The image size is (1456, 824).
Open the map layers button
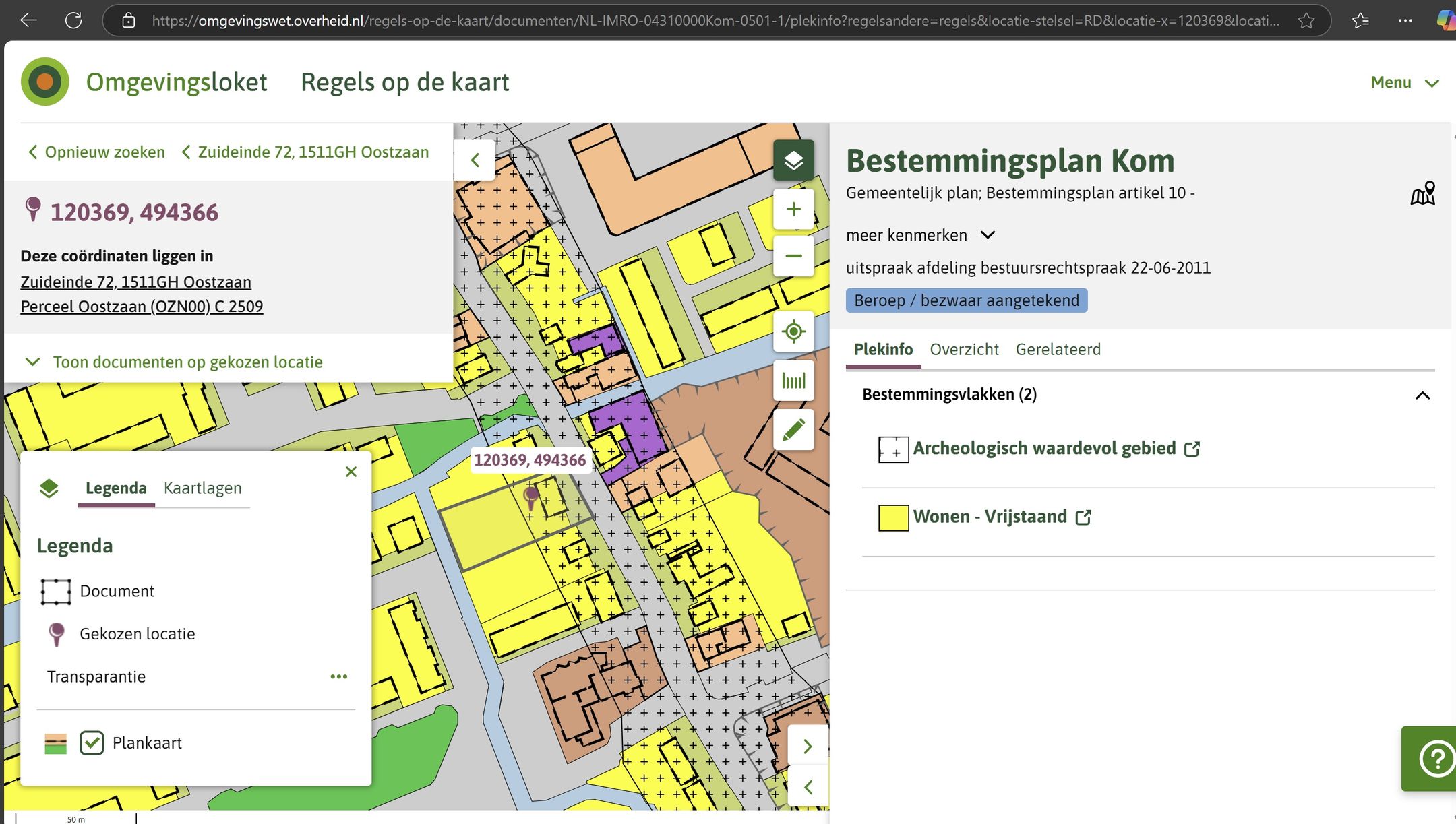point(793,160)
